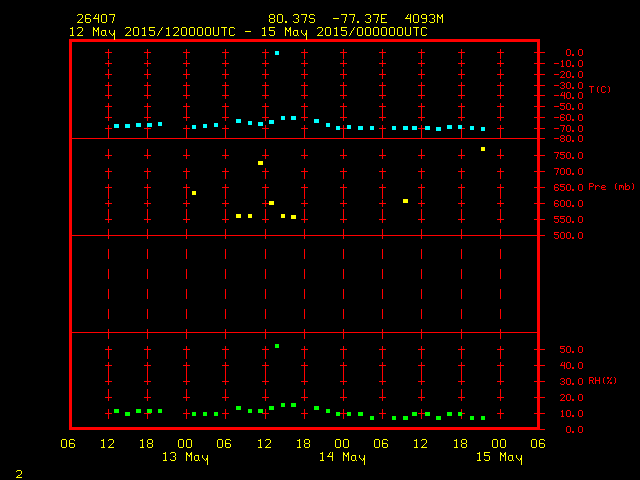This screenshot has height=480, width=640.
Task: Click the 750.0 pressure label
Action: [569, 156]
